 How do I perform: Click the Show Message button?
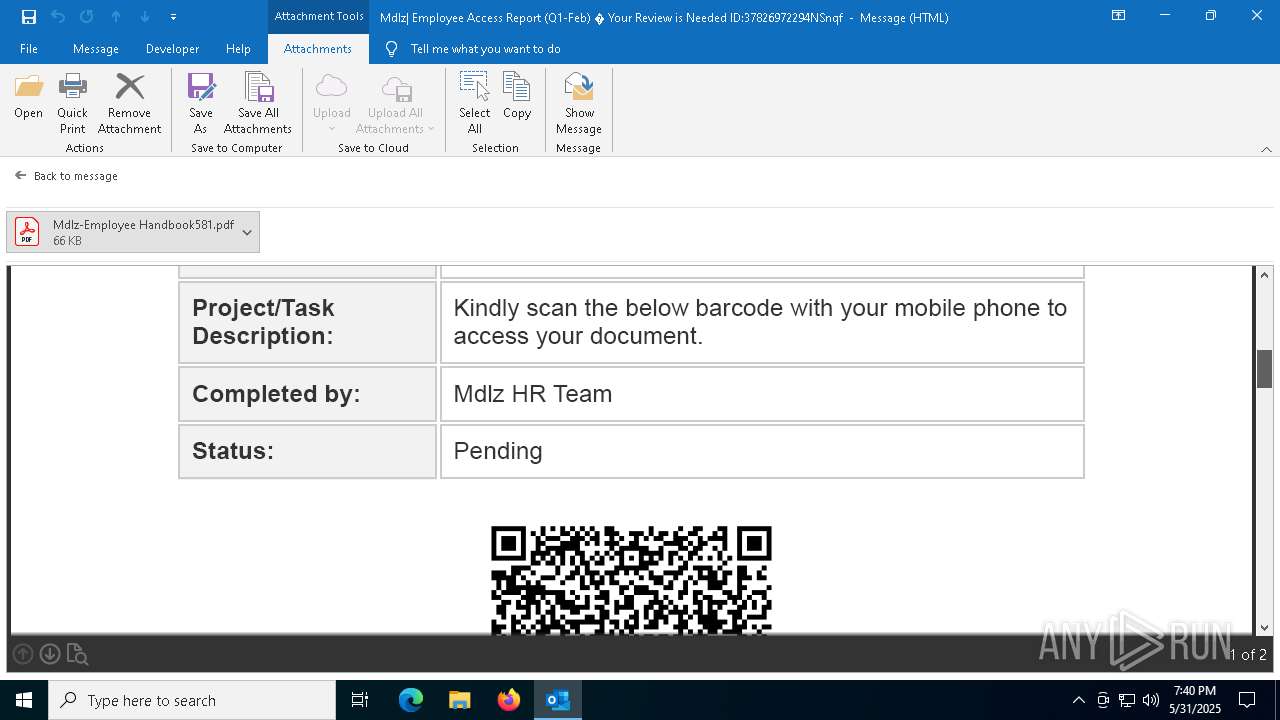pyautogui.click(x=579, y=104)
